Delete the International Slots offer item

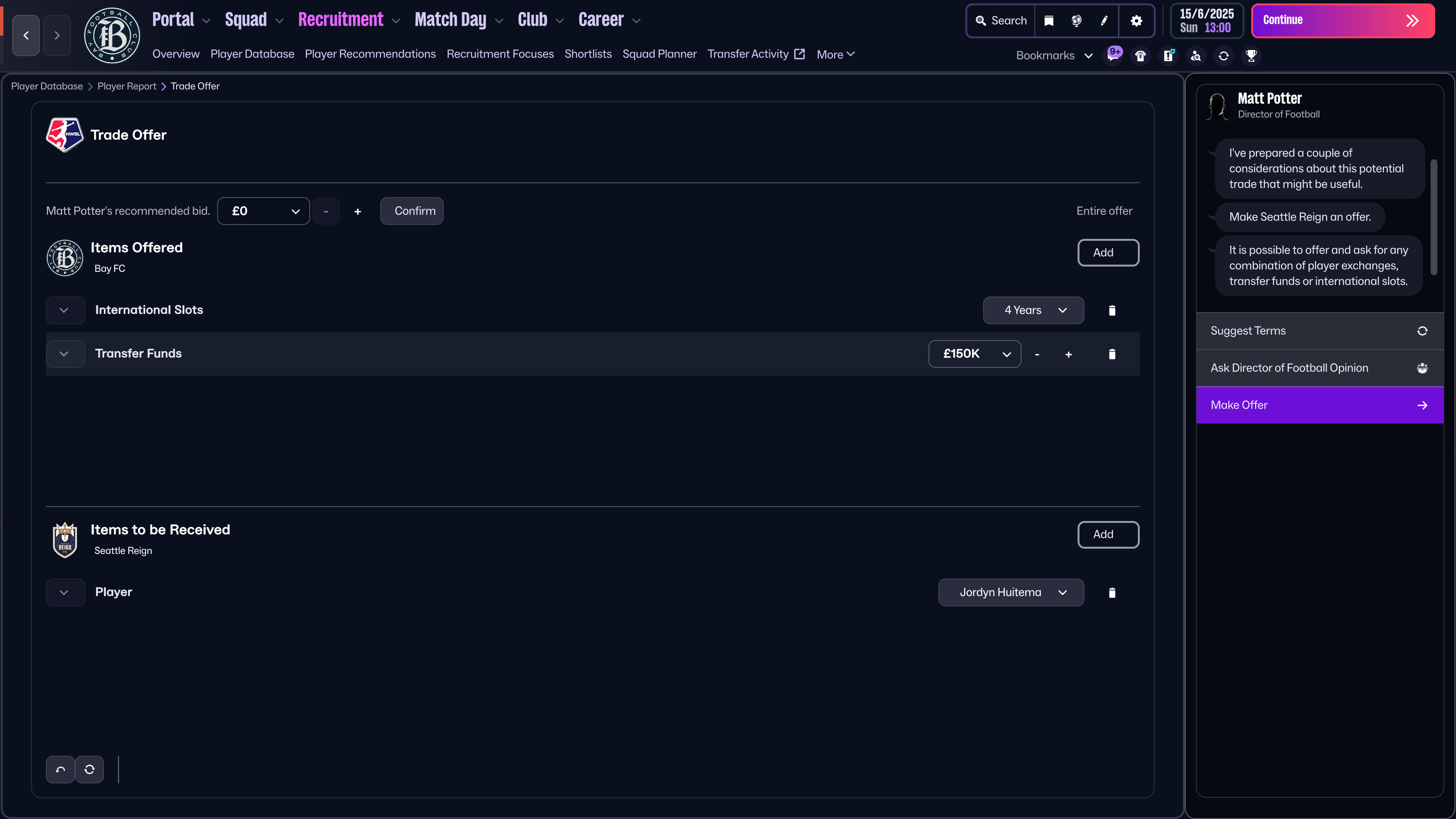pyautogui.click(x=1112, y=310)
